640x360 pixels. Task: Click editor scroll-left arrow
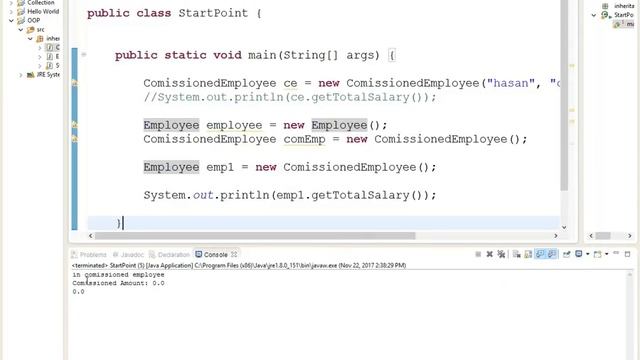[91, 236]
